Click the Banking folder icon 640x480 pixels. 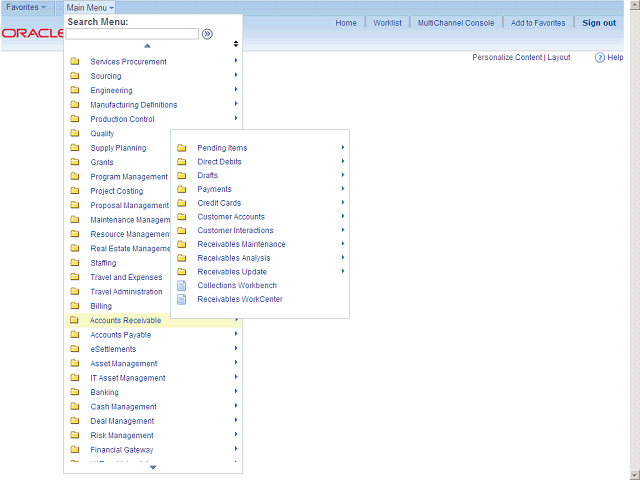click(x=74, y=393)
